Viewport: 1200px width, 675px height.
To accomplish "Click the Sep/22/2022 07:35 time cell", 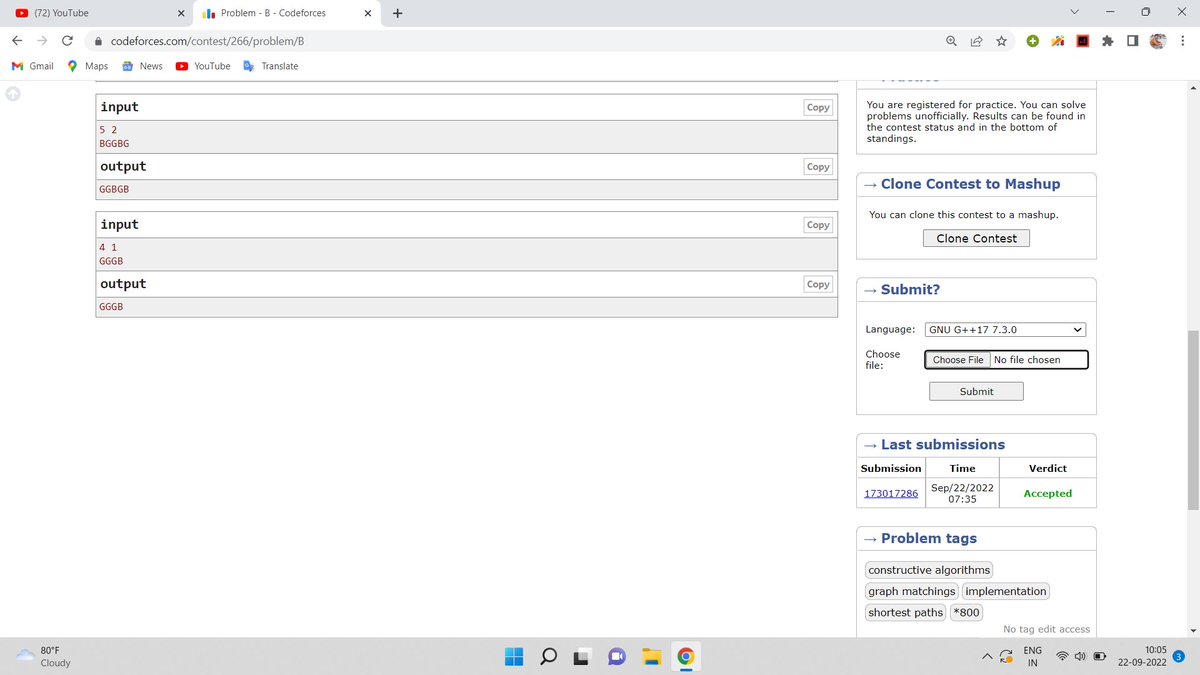I will 962,493.
